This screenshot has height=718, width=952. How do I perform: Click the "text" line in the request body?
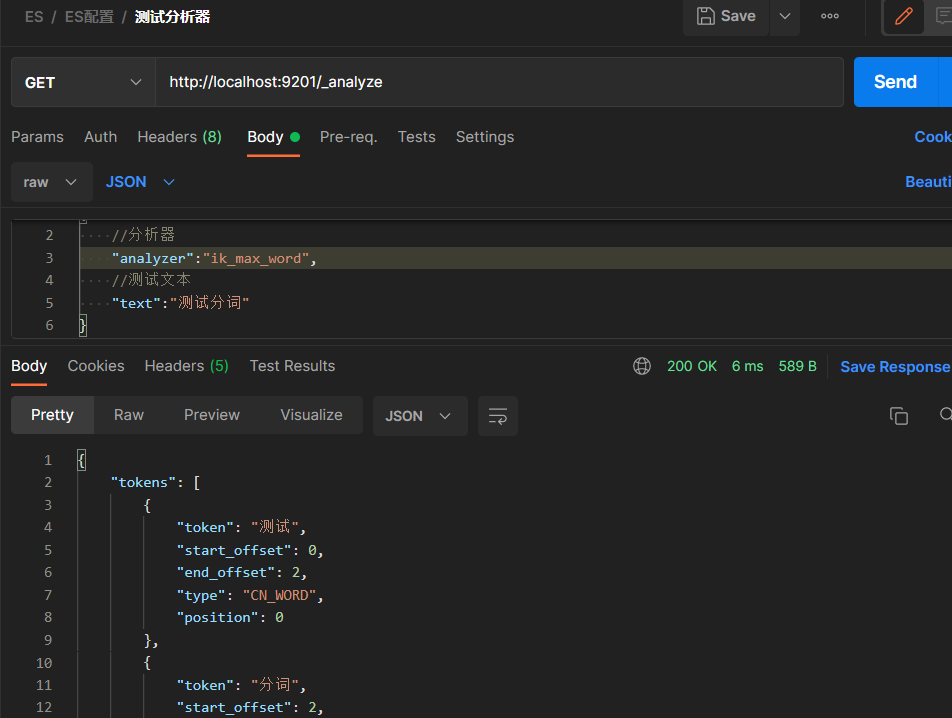[180, 303]
